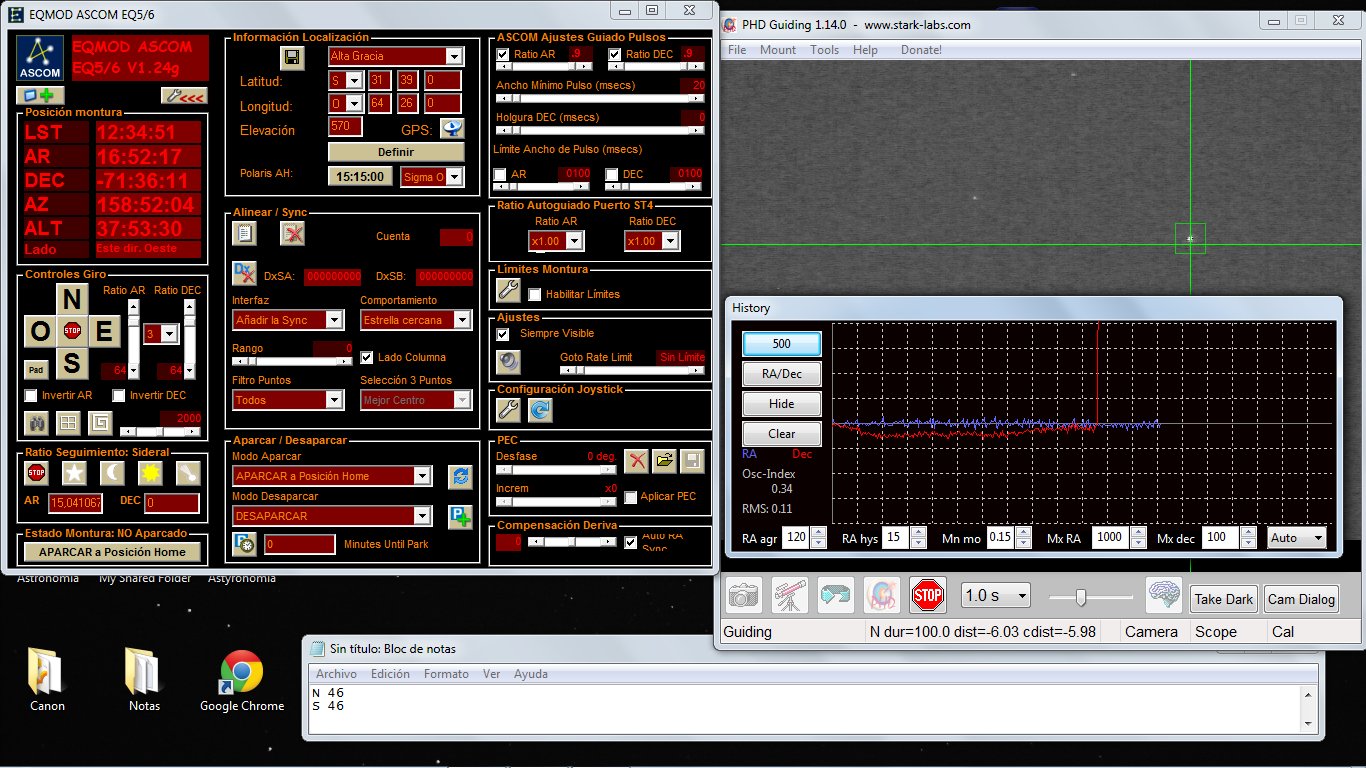The width and height of the screenshot is (1366, 768).
Task: Open the Formato menu in Bloc de notas
Action: (x=446, y=674)
